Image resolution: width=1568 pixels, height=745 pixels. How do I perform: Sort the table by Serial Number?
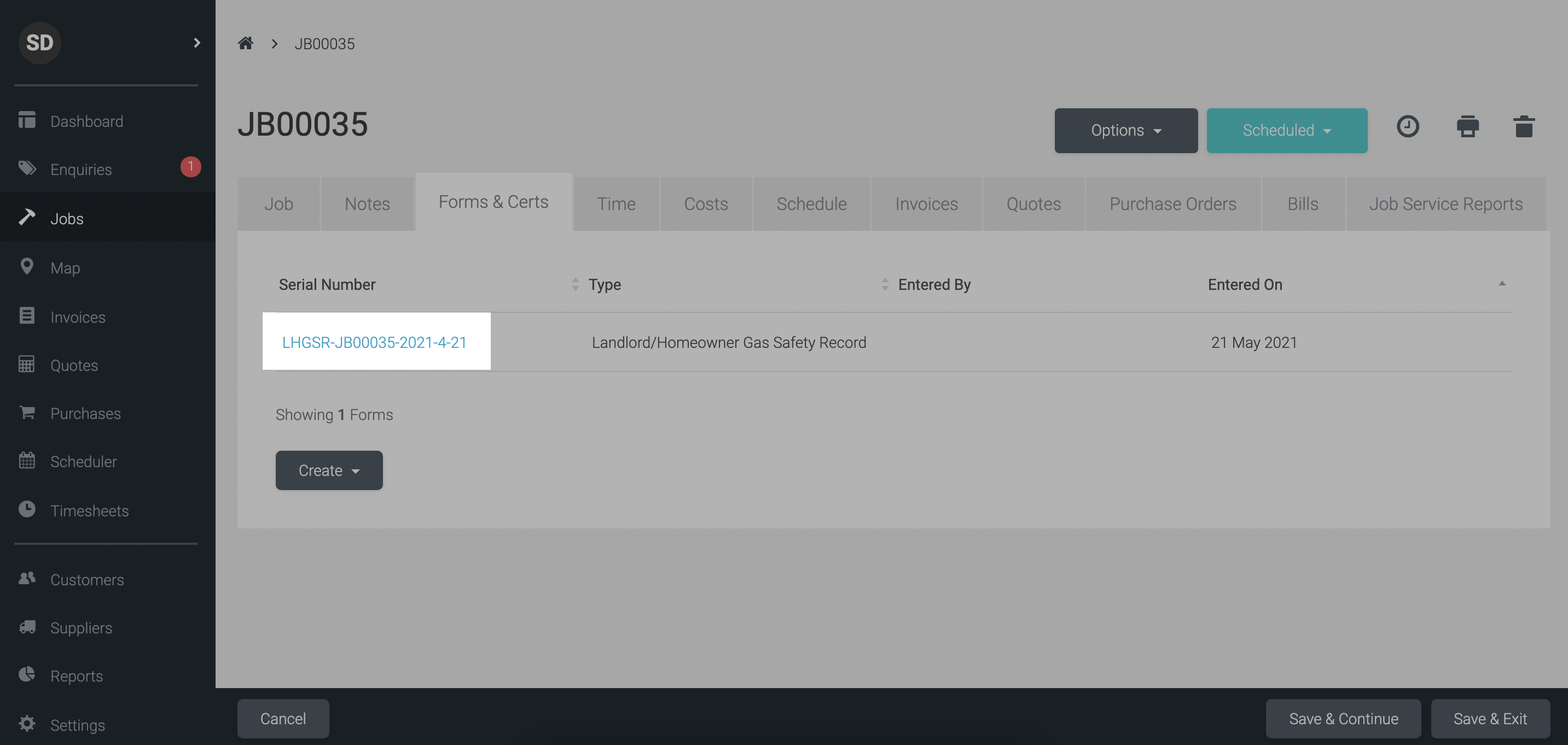pos(575,284)
